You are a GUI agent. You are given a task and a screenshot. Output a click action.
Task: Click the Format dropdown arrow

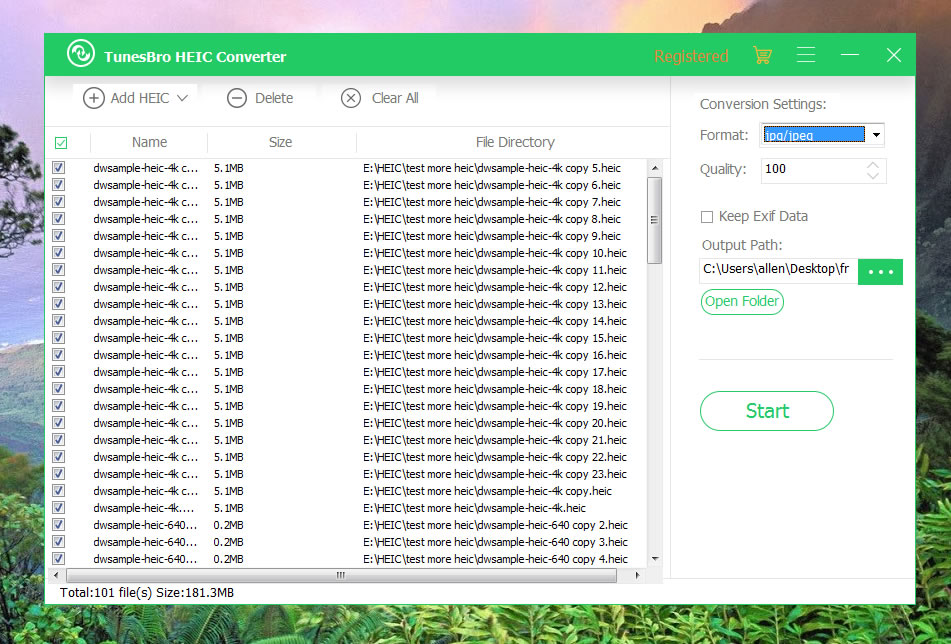coord(876,135)
